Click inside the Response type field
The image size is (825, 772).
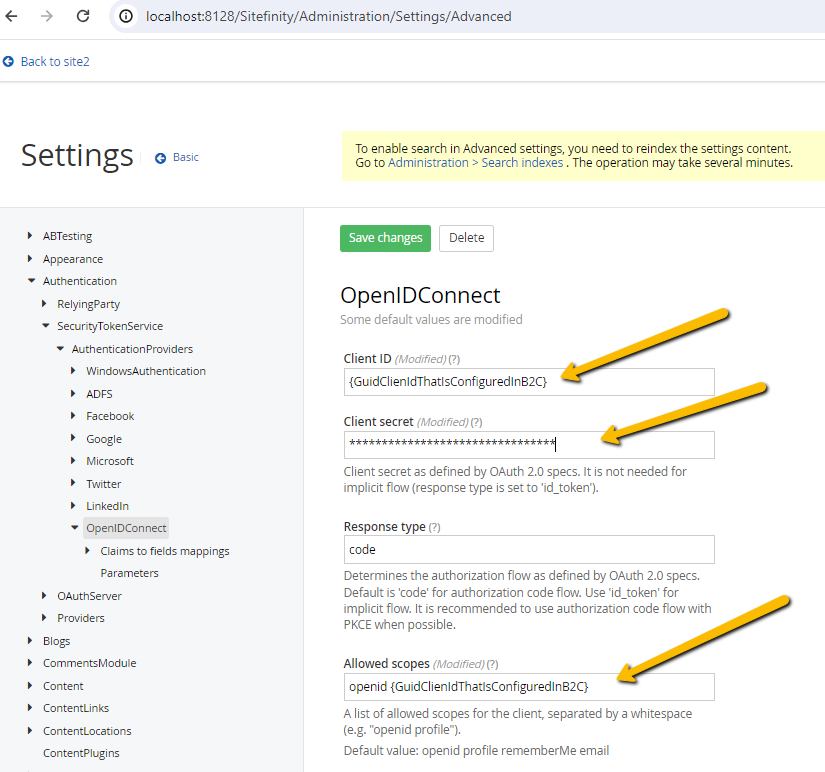(527, 549)
